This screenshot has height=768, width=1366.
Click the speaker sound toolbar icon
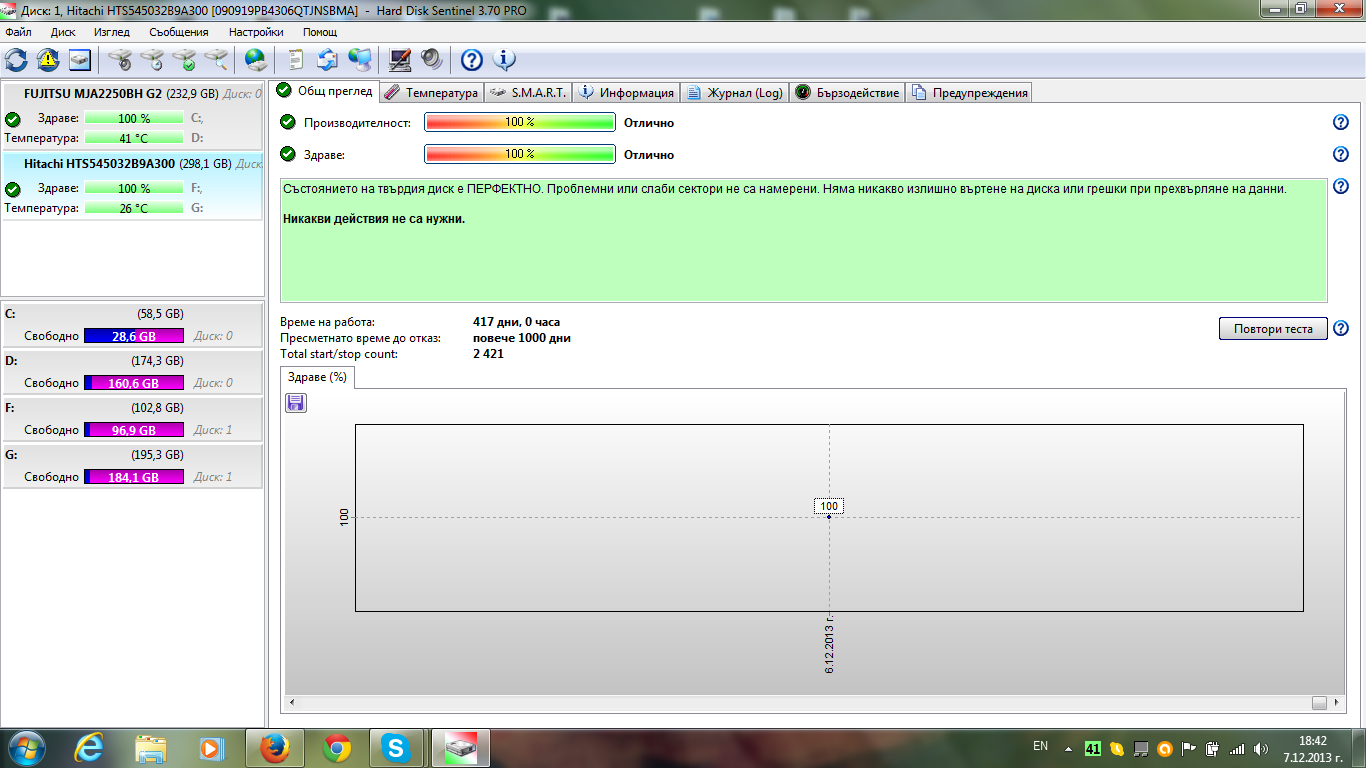[432, 59]
